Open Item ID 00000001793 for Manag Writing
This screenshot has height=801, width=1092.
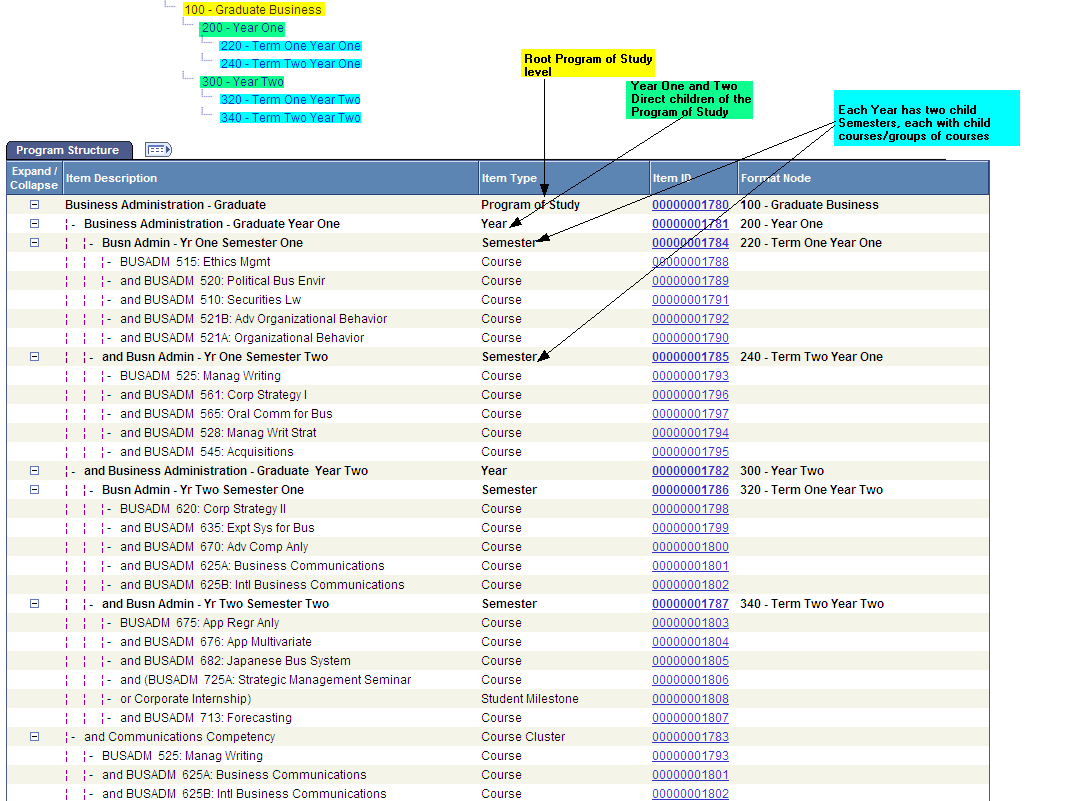tap(690, 375)
